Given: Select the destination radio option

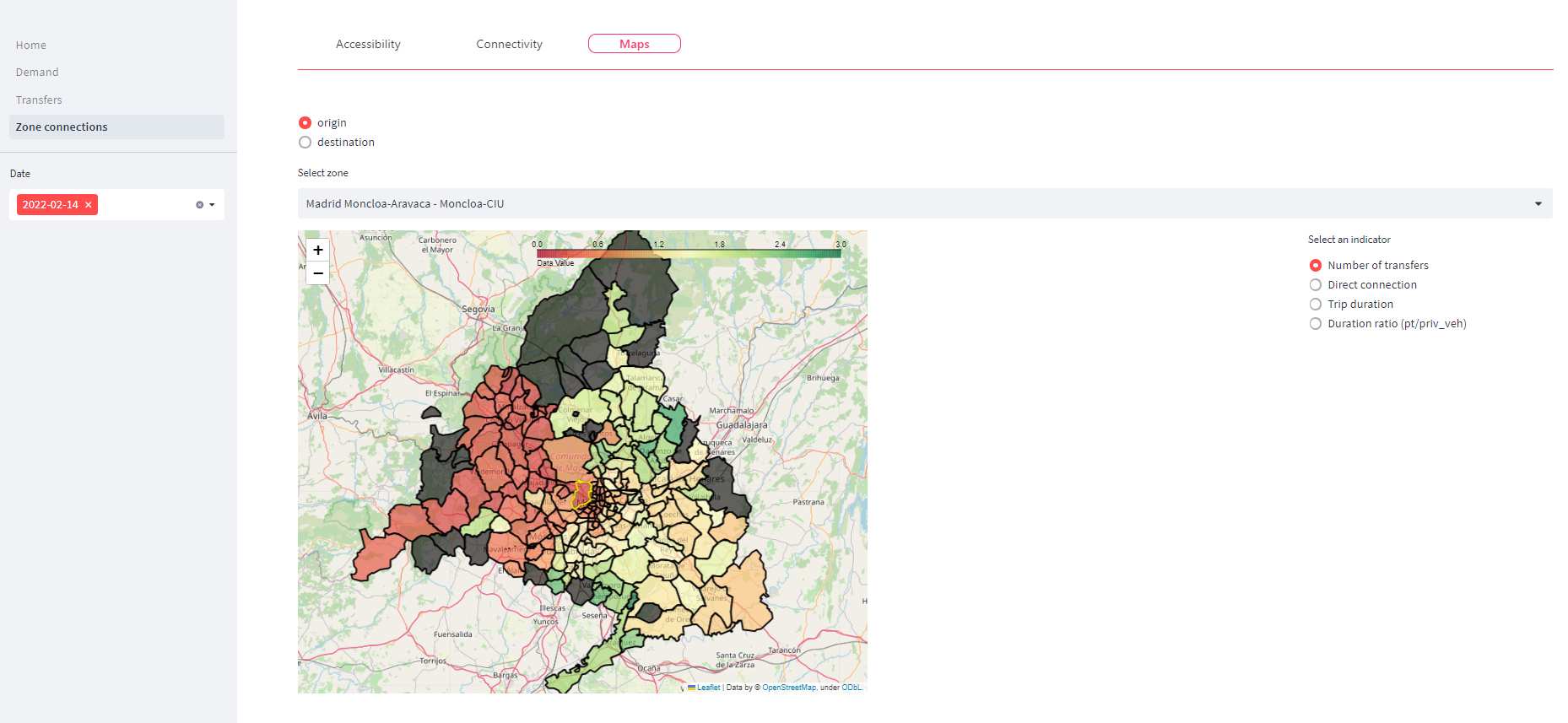Looking at the screenshot, I should click(305, 143).
